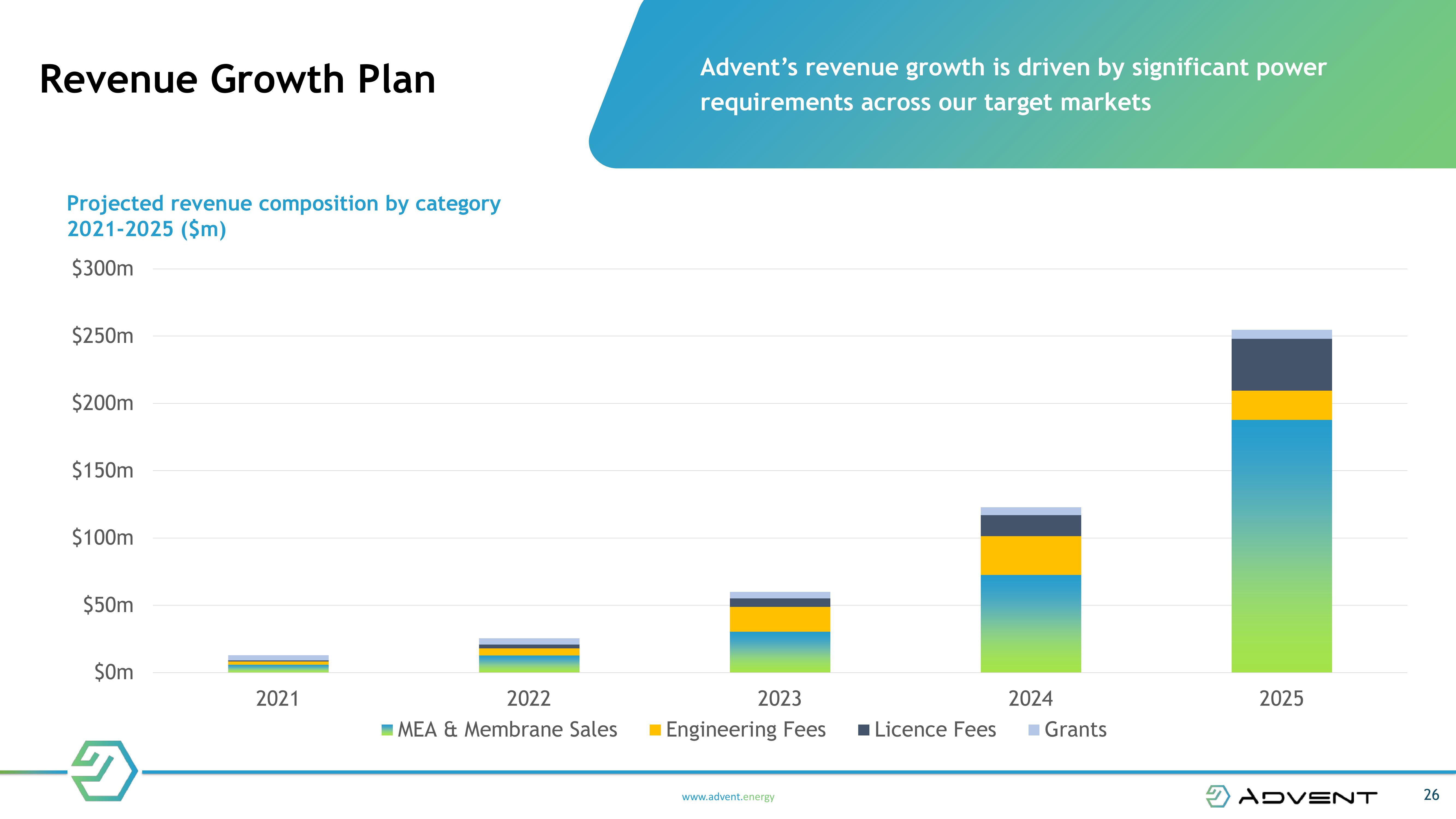Image resolution: width=1456 pixels, height=819 pixels.
Task: Select the 'Licence Fees' legend label
Action: coord(935,730)
